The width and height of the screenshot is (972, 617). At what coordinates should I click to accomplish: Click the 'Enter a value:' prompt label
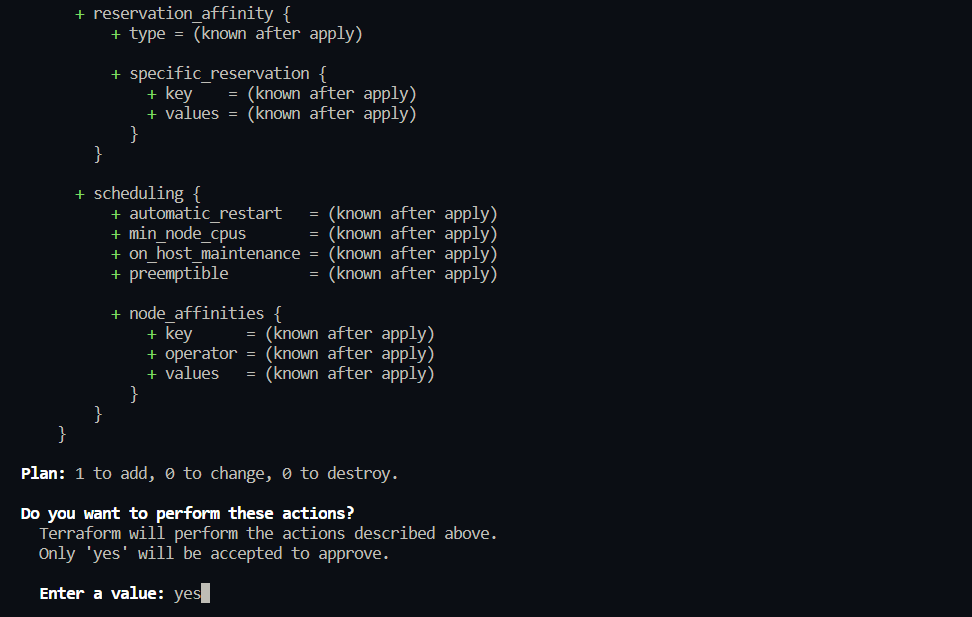point(101,593)
